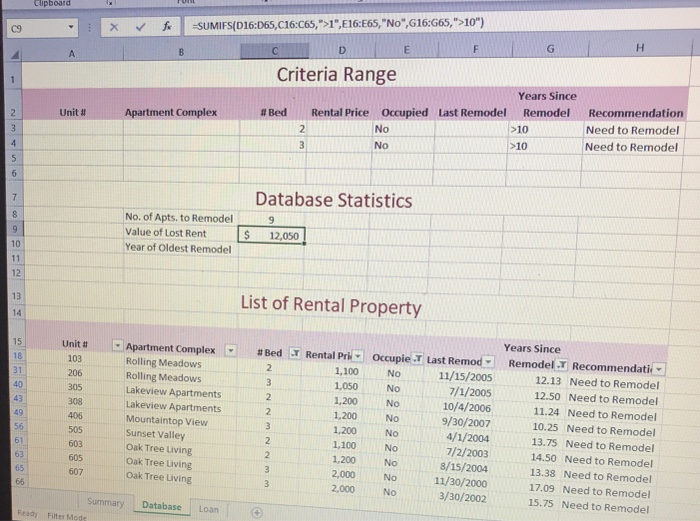Select criteria cell with # Bed value 3
This screenshot has height=521, width=700.
273,145
